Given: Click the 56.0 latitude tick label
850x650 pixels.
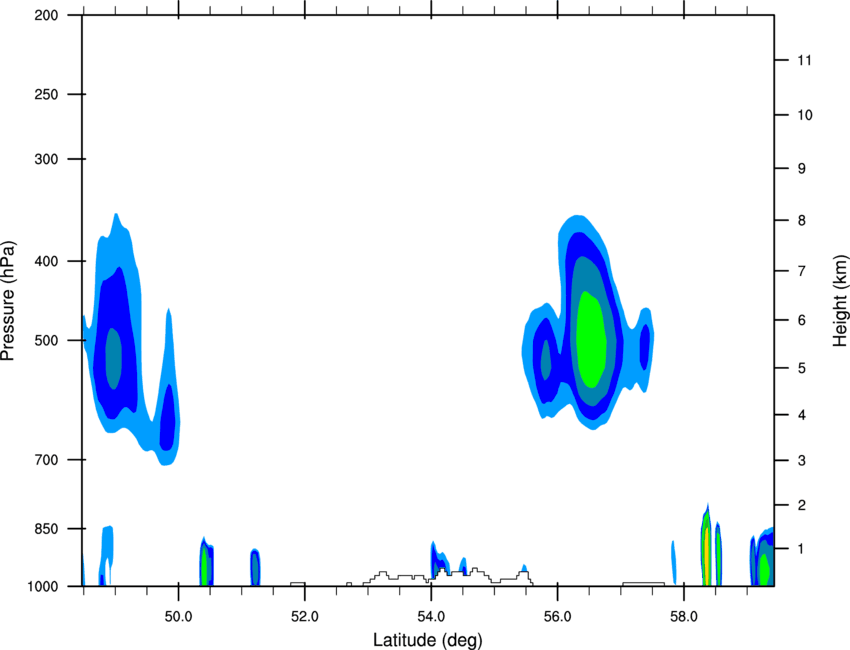Looking at the screenshot, I should click(557, 616).
